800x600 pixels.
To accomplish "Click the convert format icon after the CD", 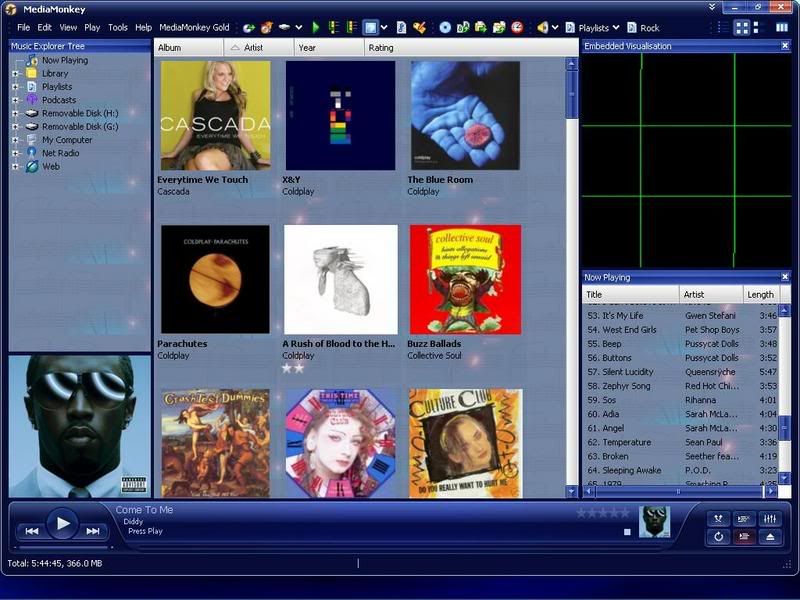I will pyautogui.click(x=463, y=28).
